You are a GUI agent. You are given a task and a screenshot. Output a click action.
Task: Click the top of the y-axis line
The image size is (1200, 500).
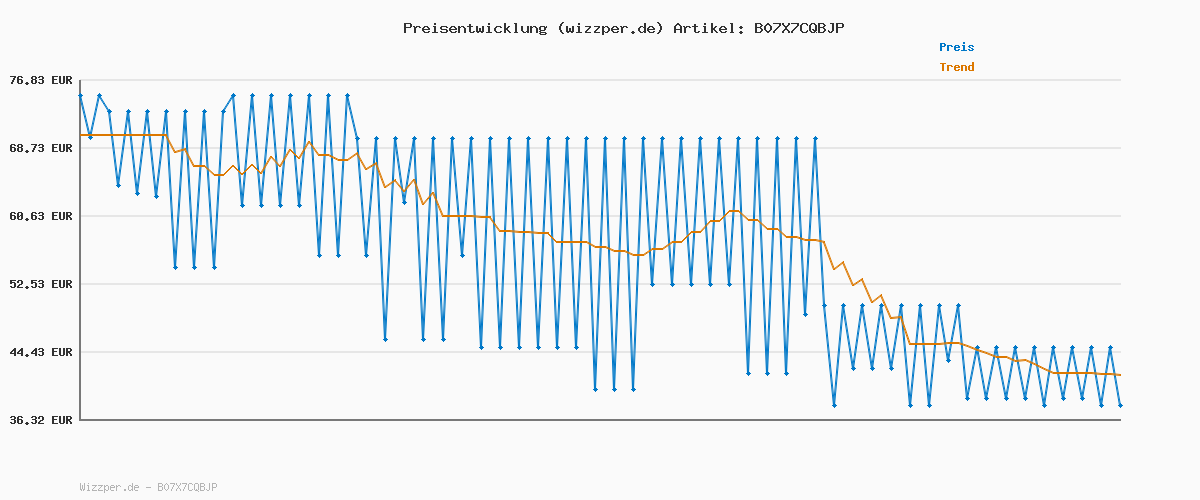point(80,80)
